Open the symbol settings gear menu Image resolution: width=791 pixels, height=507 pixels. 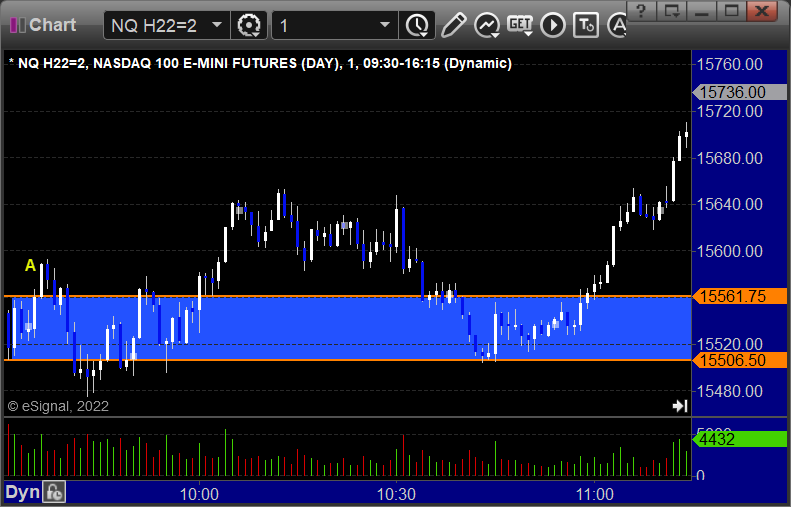[x=248, y=25]
